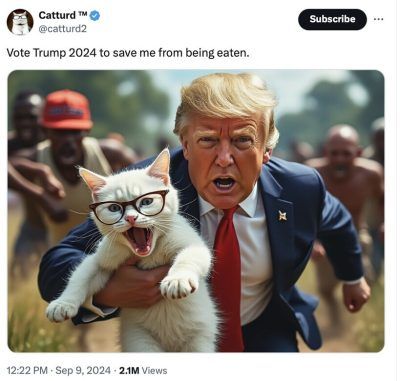The image size is (400, 381).
Task: Click the 12:22 PM timestamp
Action: click(x=27, y=370)
